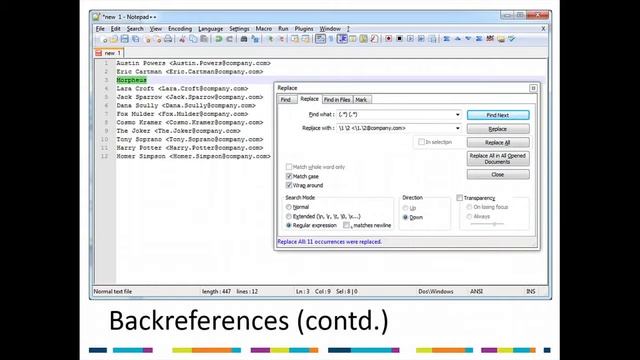Screen dimensions: 640x360
Task: Open the Language menu
Action: point(211,29)
